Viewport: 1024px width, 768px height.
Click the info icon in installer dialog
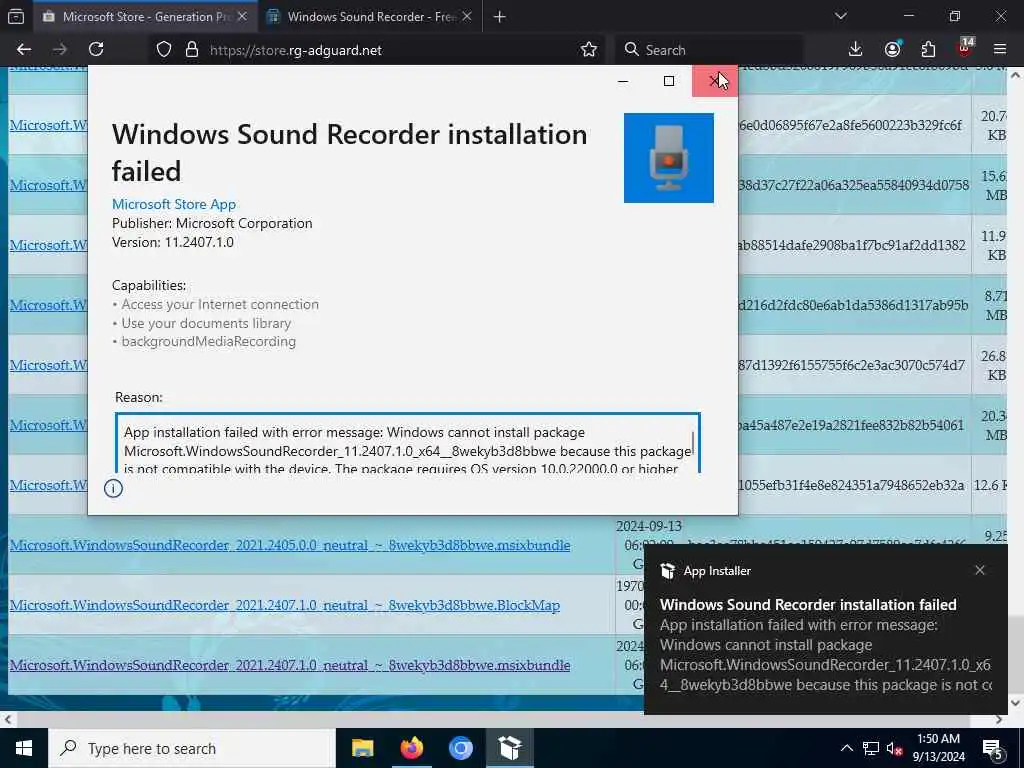point(113,488)
